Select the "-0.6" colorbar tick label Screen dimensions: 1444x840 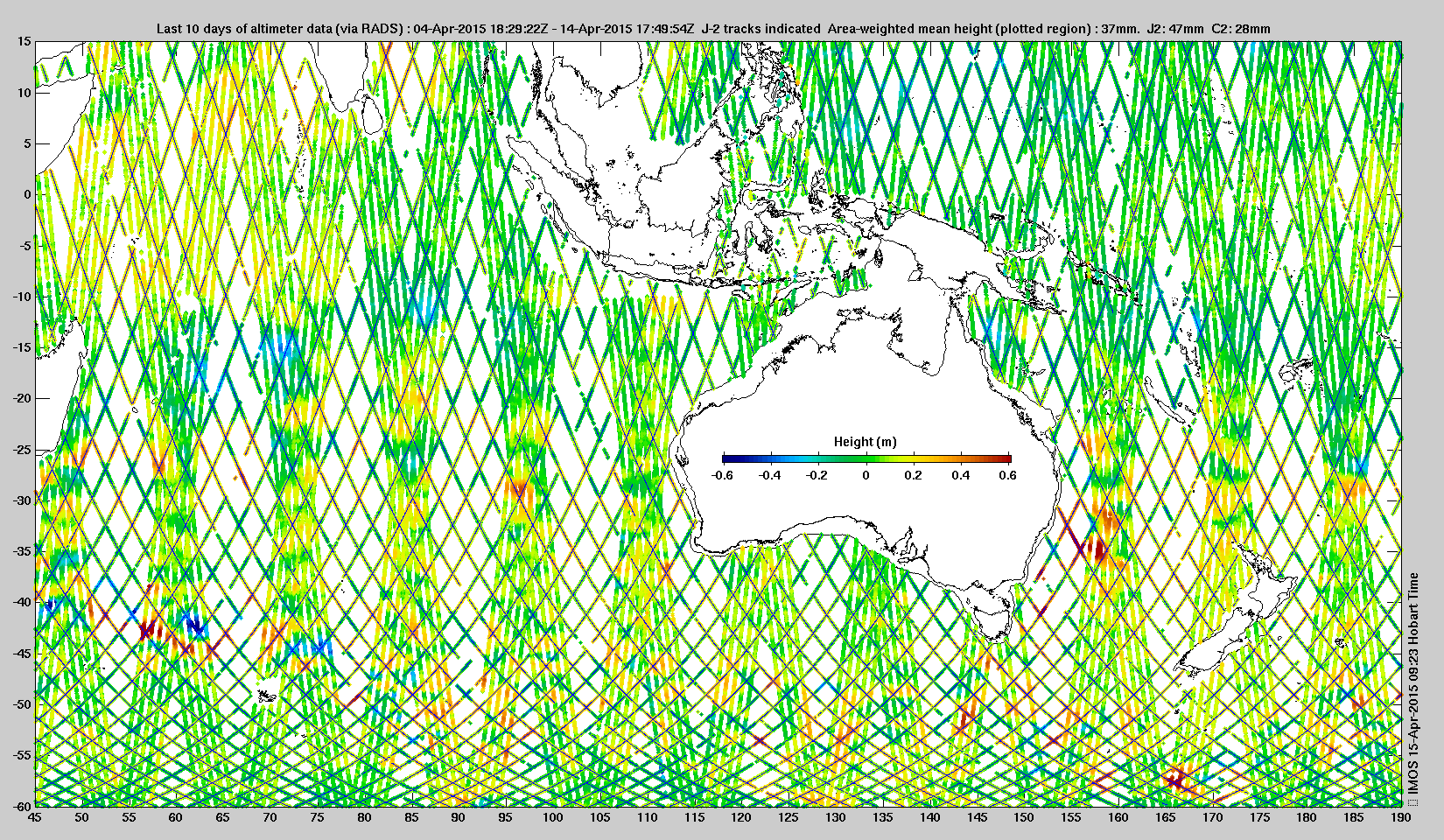[x=722, y=475]
